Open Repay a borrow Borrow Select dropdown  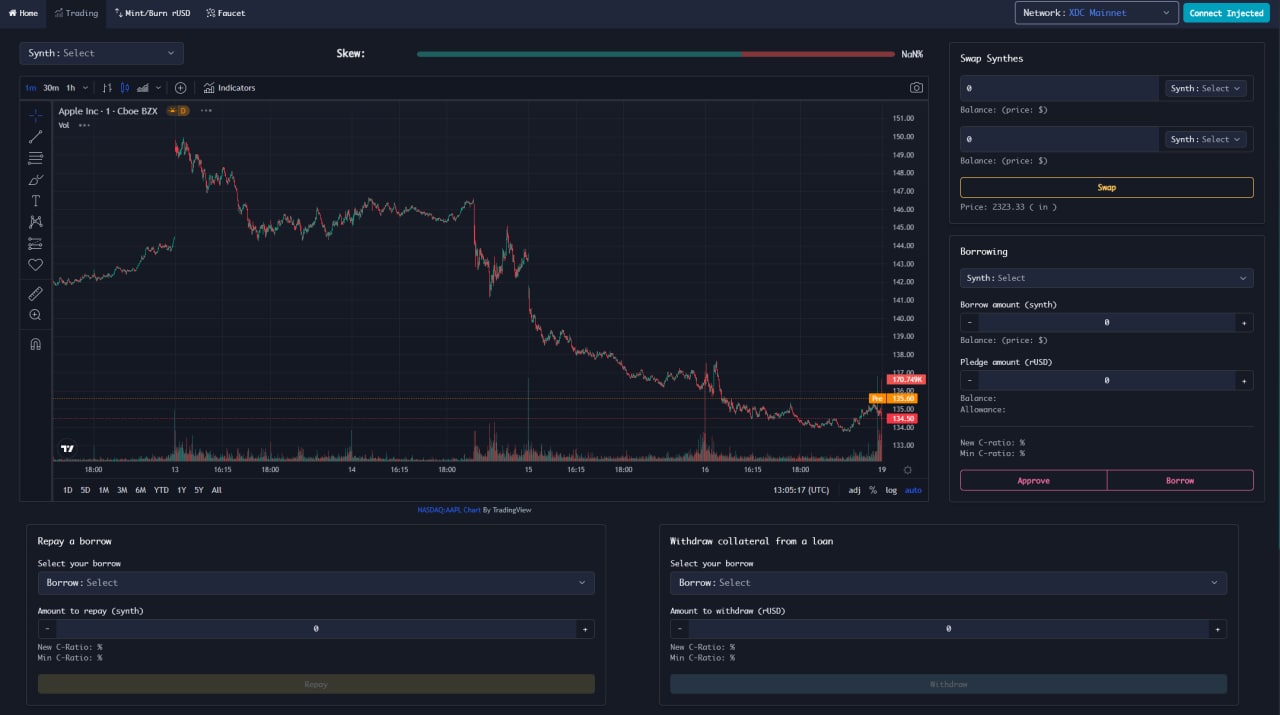coord(316,583)
